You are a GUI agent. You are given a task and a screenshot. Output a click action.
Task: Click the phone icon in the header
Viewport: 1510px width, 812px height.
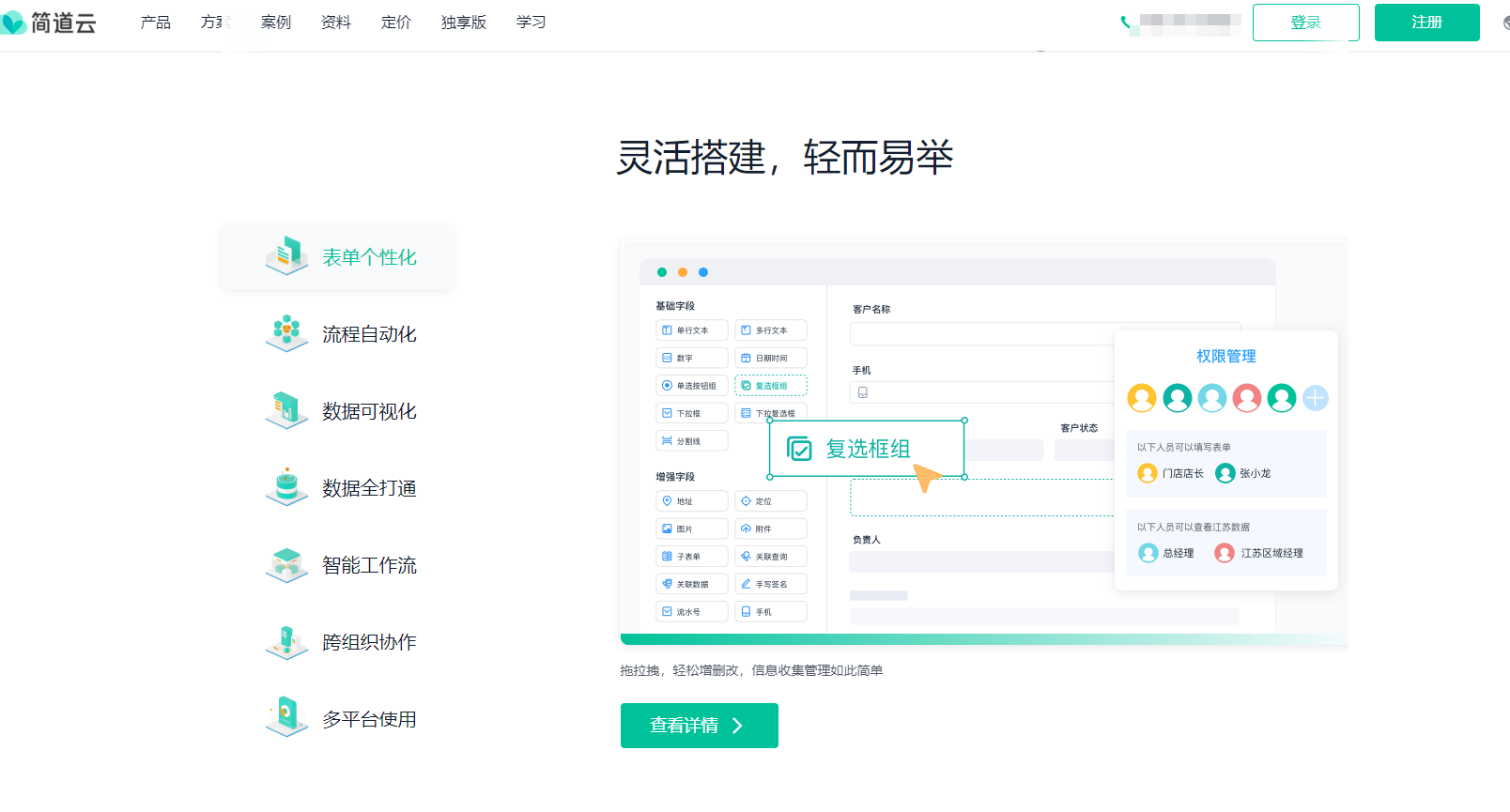click(1125, 23)
